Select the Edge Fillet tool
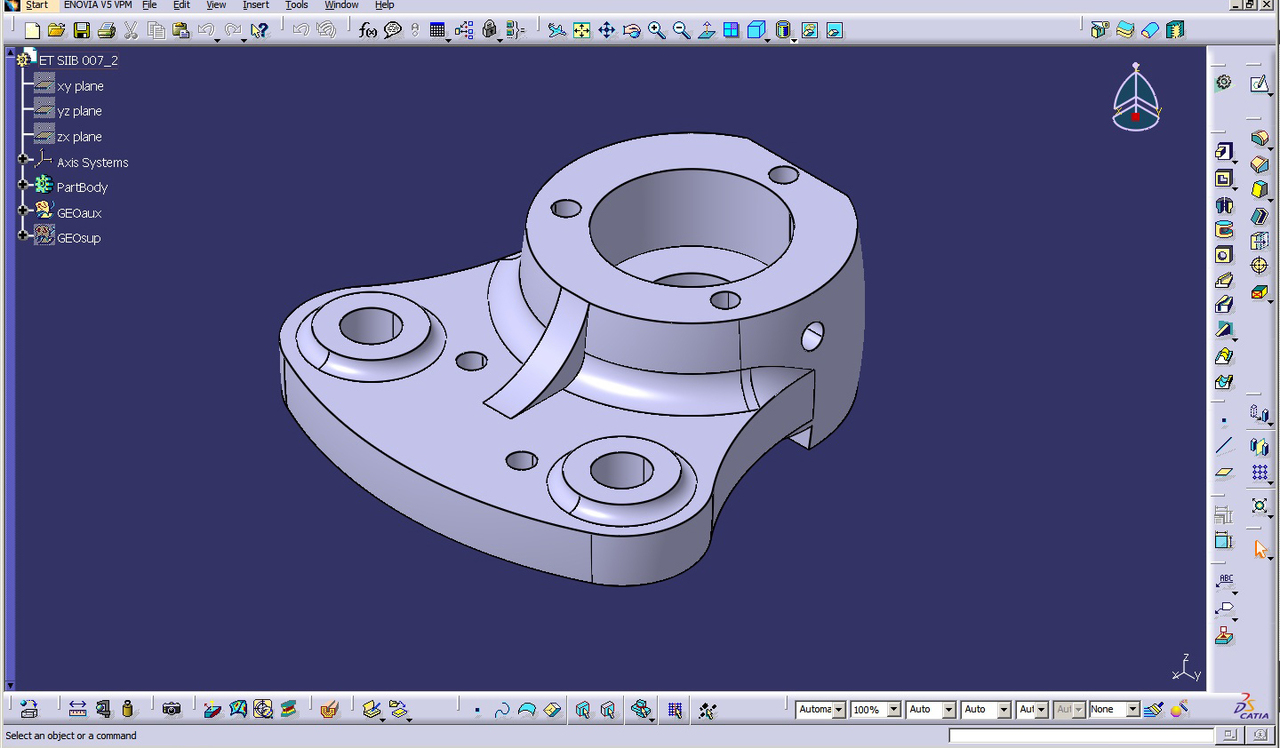This screenshot has height=748, width=1280. click(1259, 138)
